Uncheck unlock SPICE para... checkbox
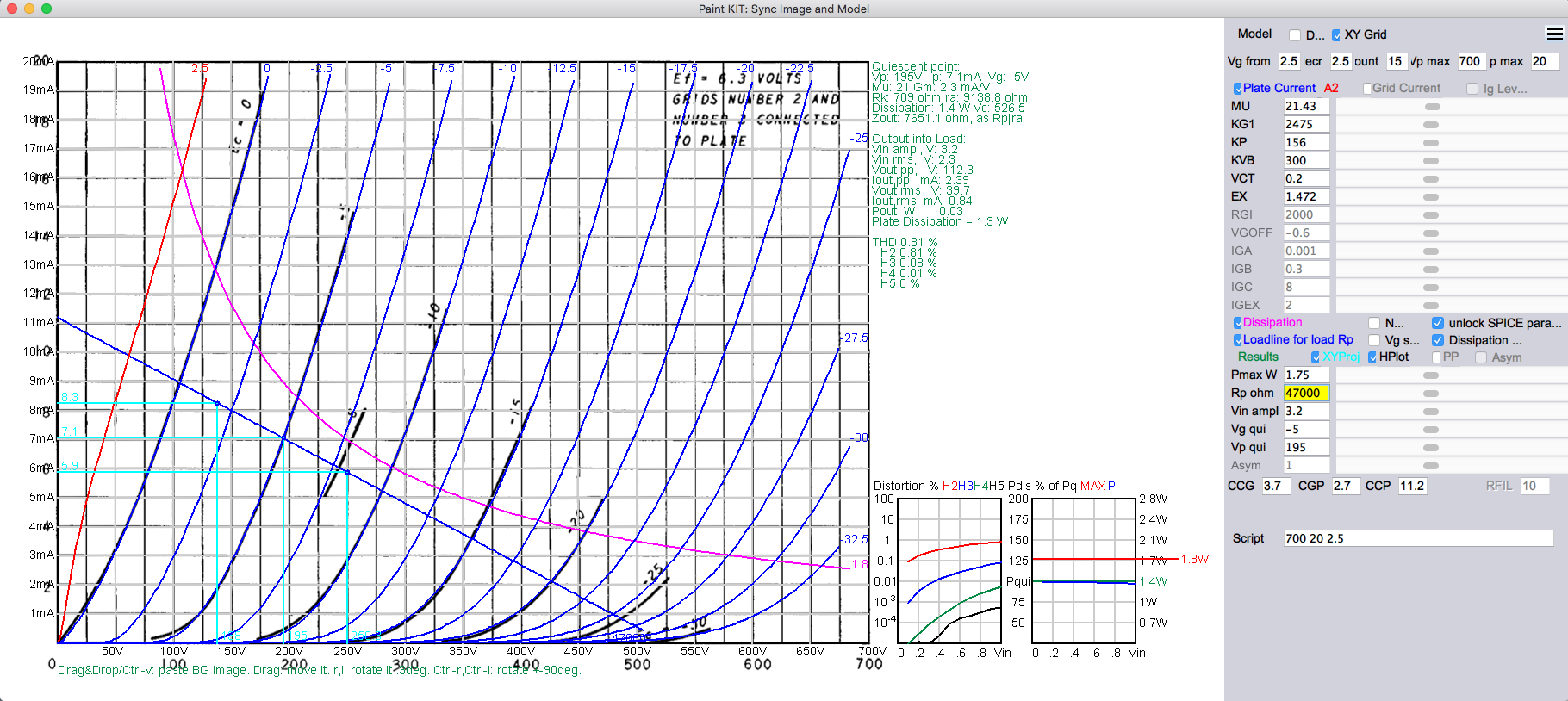 [1438, 323]
